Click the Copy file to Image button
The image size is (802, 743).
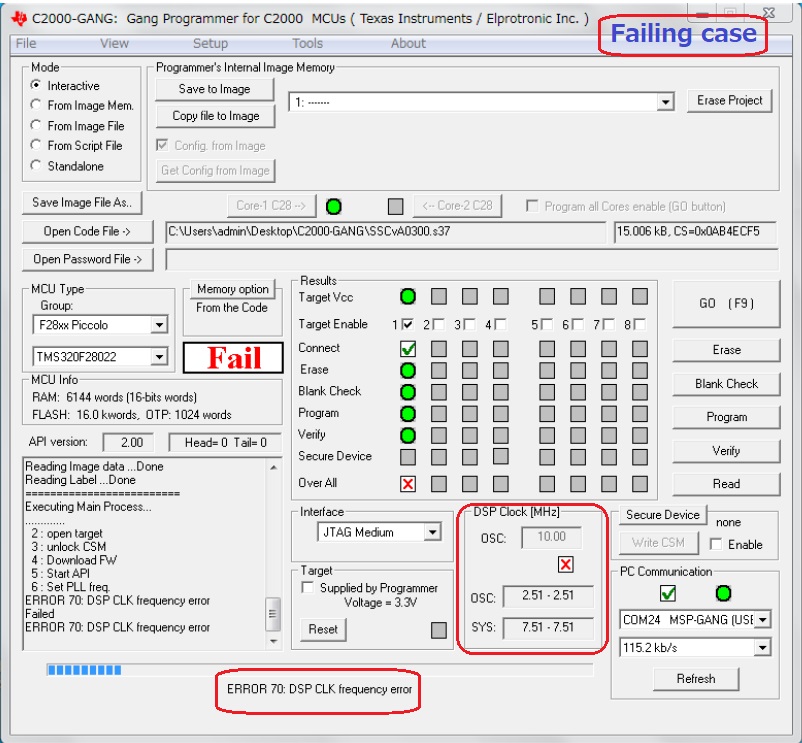click(215, 116)
